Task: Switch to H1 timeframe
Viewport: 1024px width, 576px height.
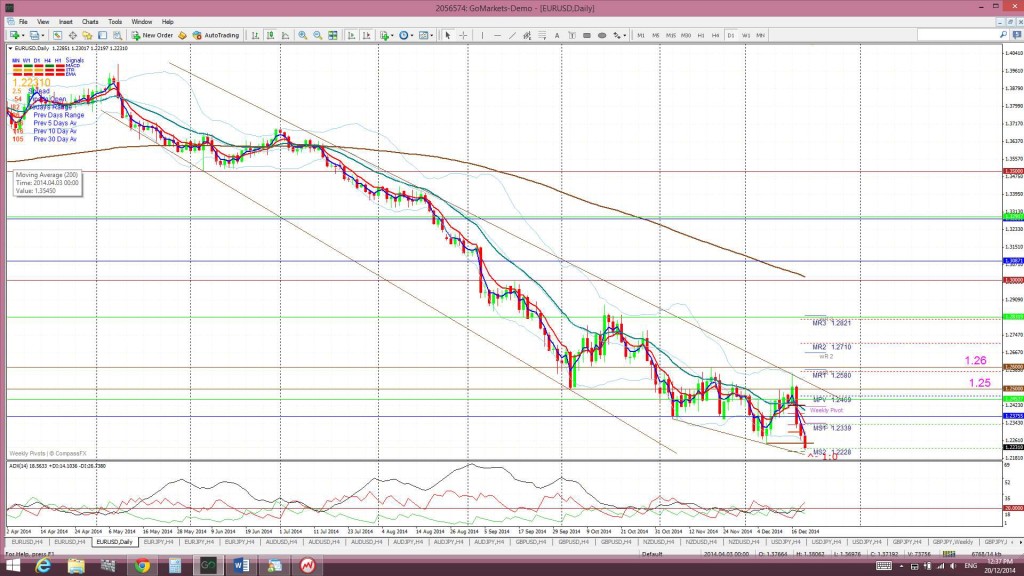Action: click(x=701, y=35)
